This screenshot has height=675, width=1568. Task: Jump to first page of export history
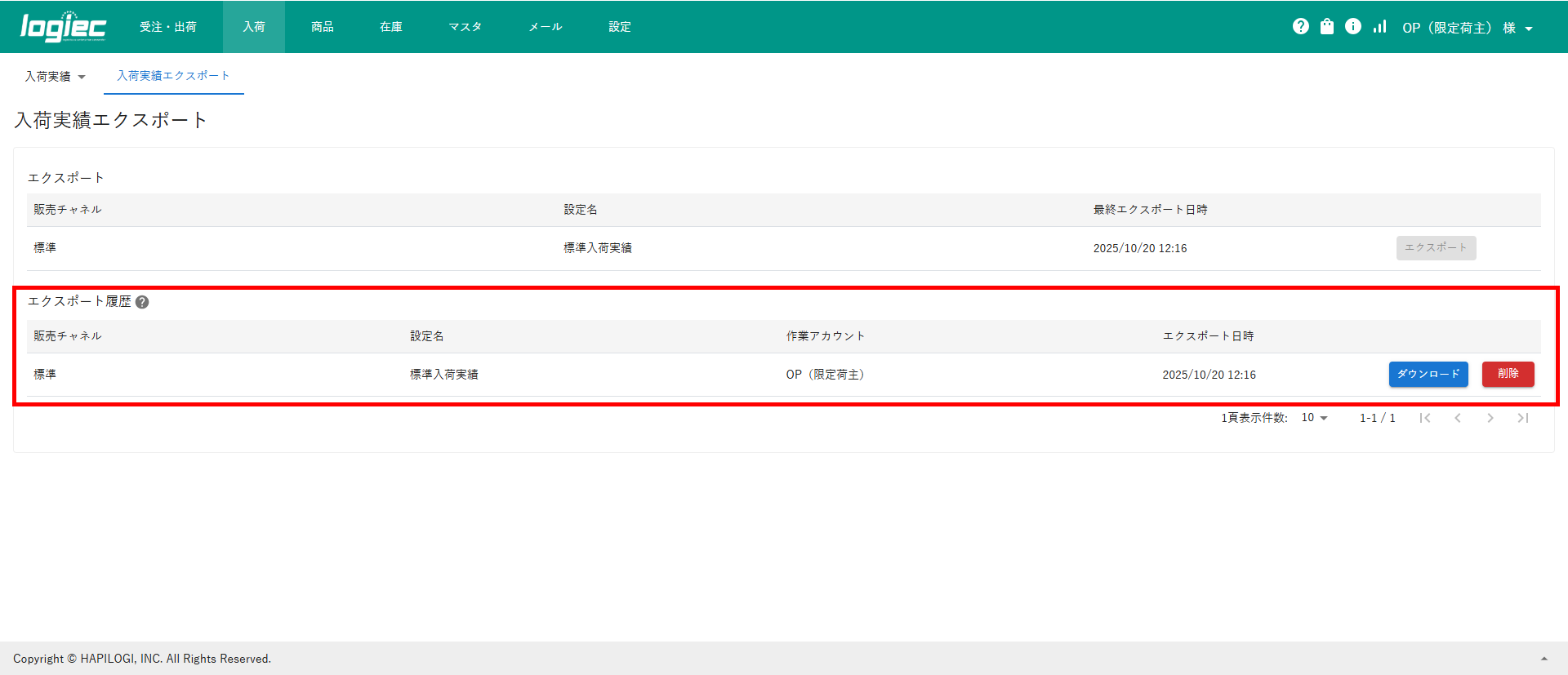click(x=1424, y=418)
